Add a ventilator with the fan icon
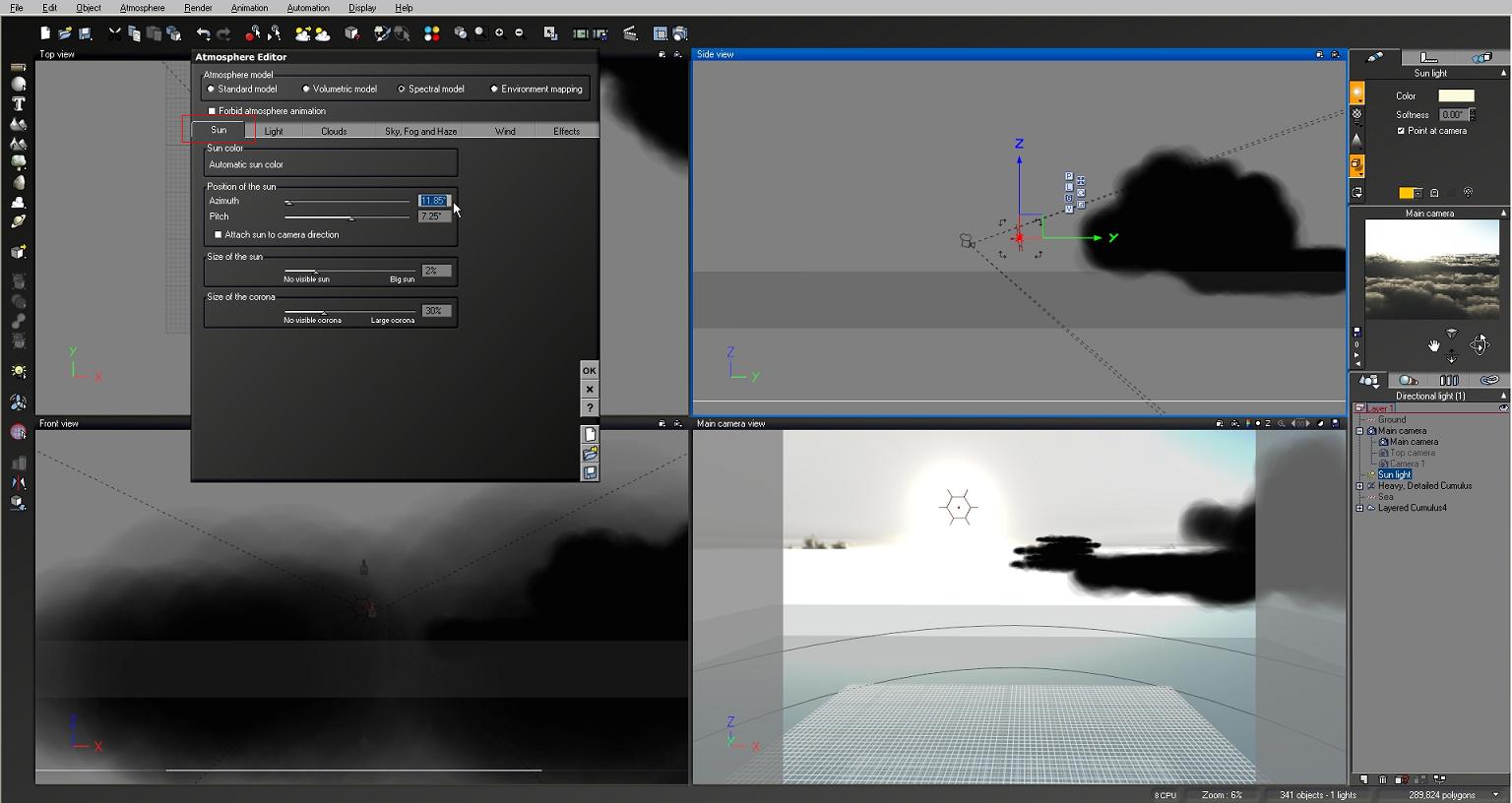The image size is (1512, 803). [x=18, y=401]
